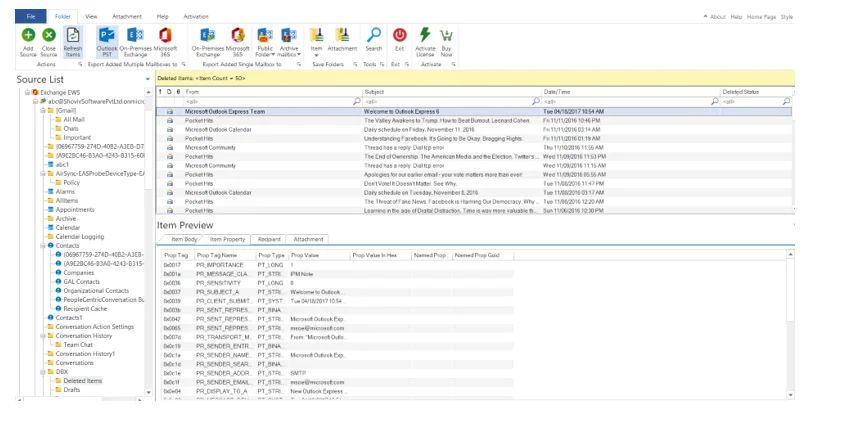Click the About link
864x424 pixels.
[x=717, y=17]
